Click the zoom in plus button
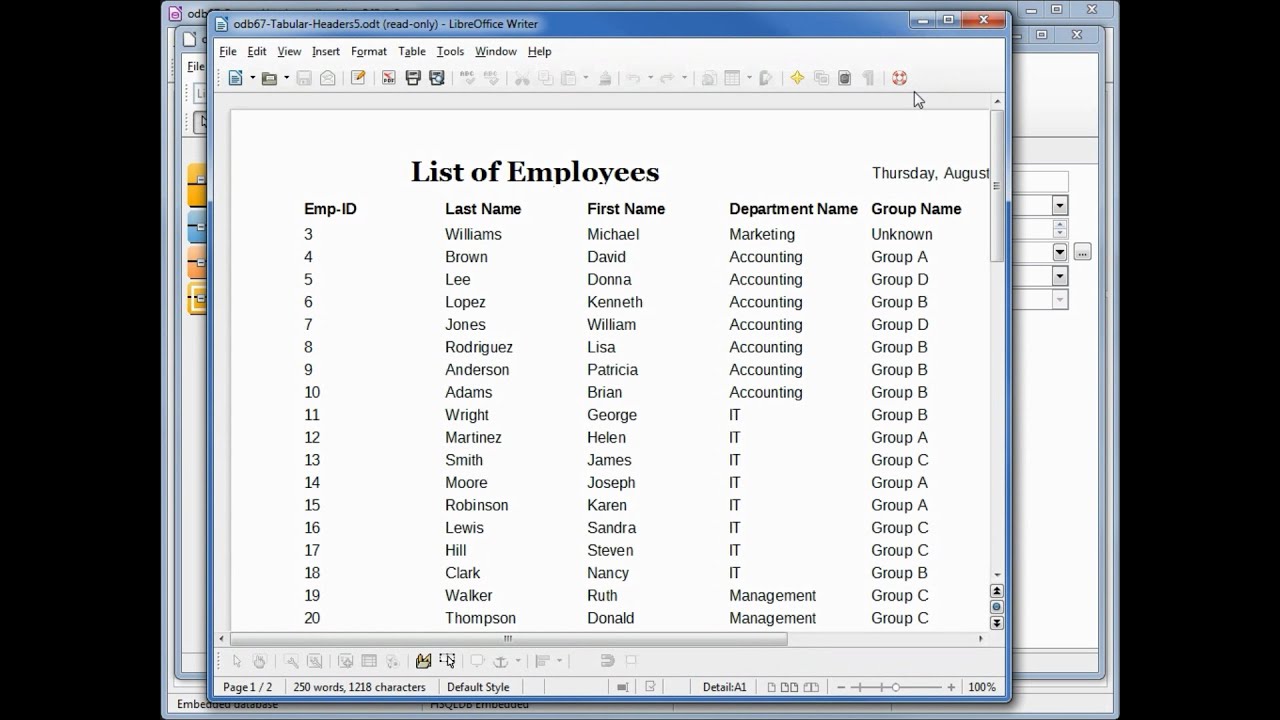Image resolution: width=1280 pixels, height=720 pixels. click(951, 687)
